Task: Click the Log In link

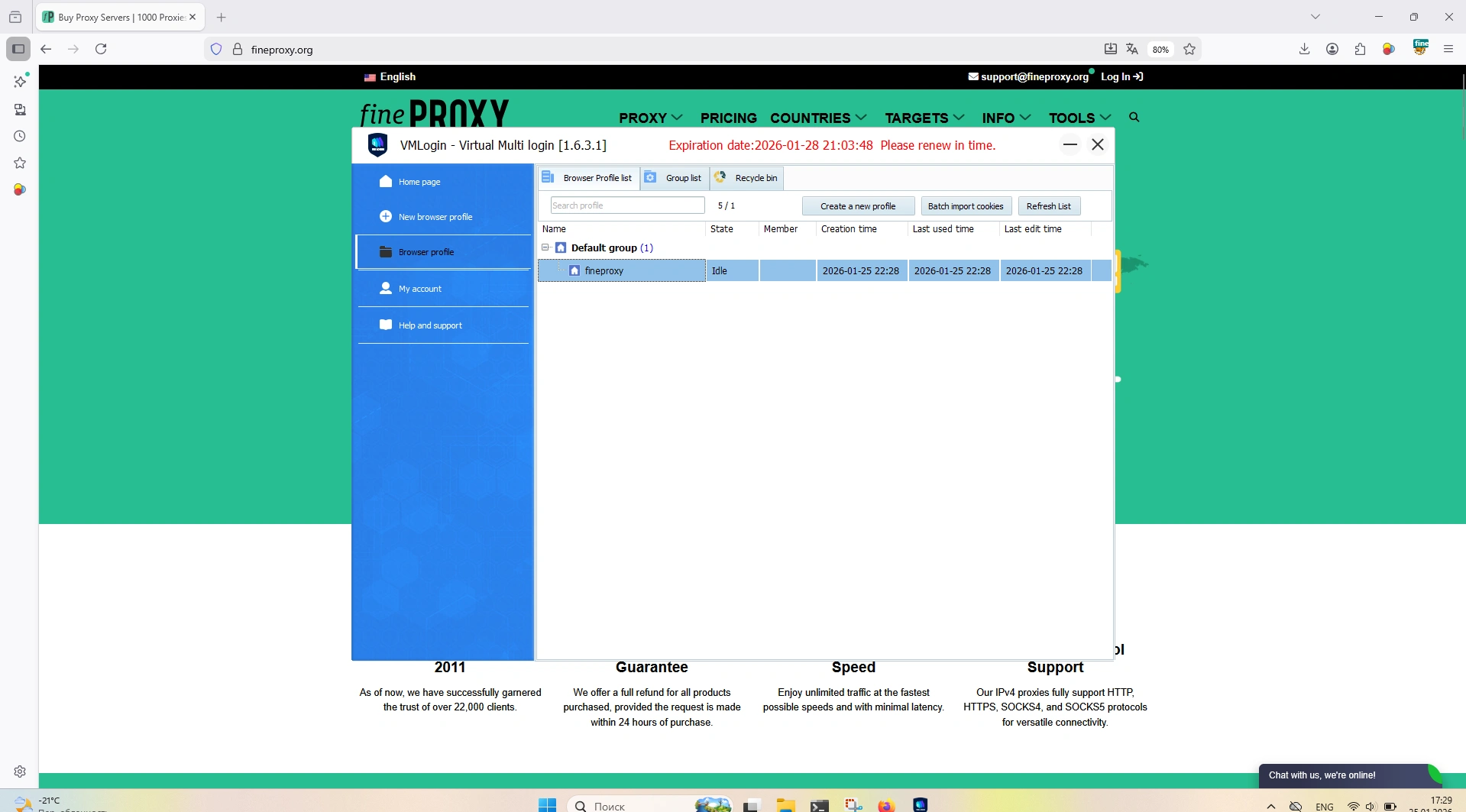Action: [1122, 76]
